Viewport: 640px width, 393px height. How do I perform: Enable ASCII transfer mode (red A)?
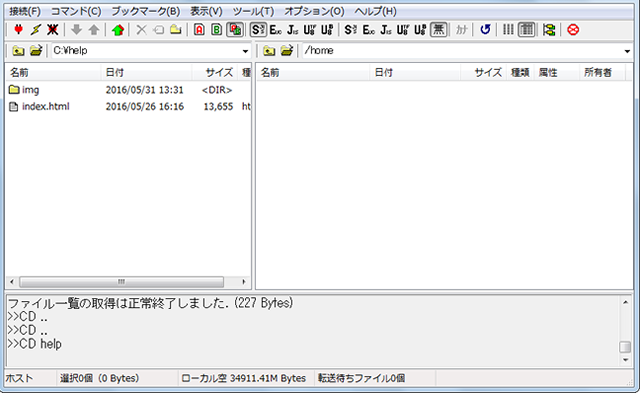[x=199, y=30]
